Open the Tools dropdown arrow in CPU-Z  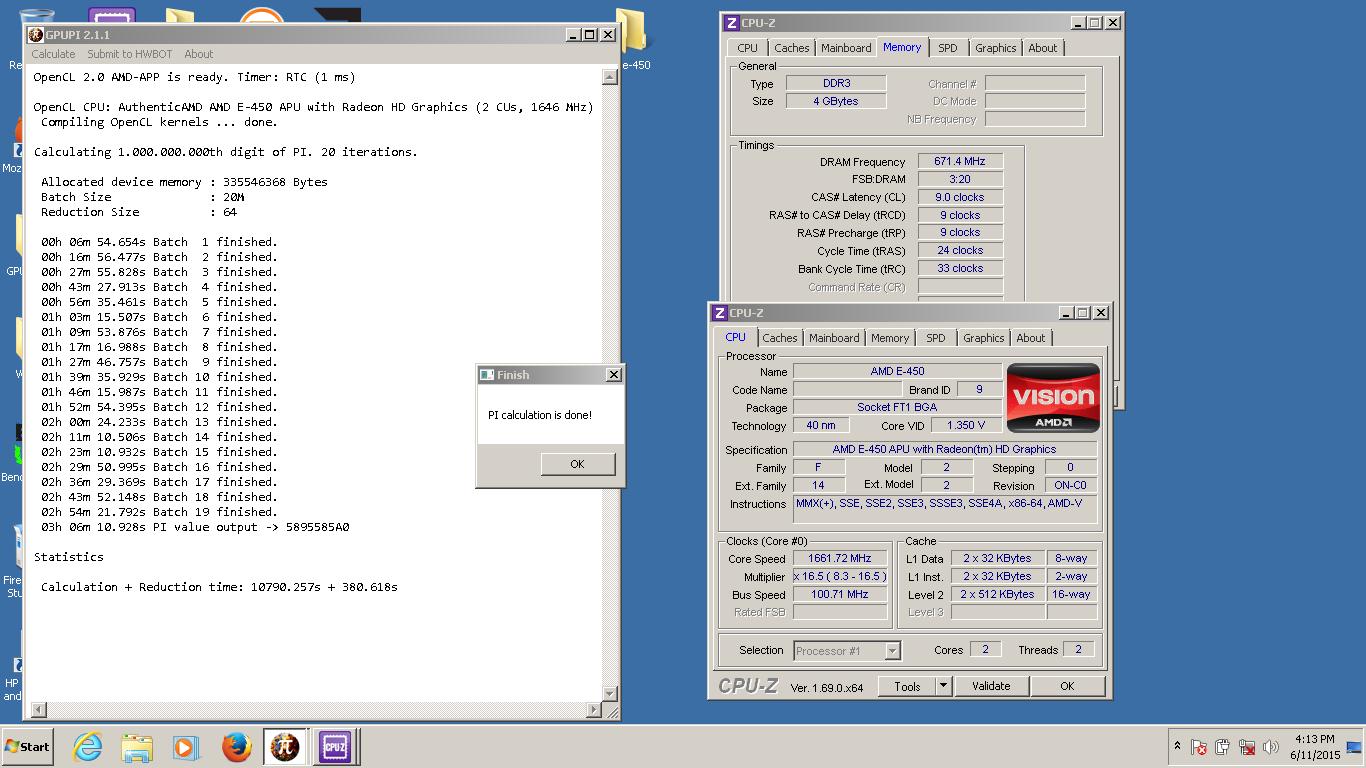[x=942, y=686]
